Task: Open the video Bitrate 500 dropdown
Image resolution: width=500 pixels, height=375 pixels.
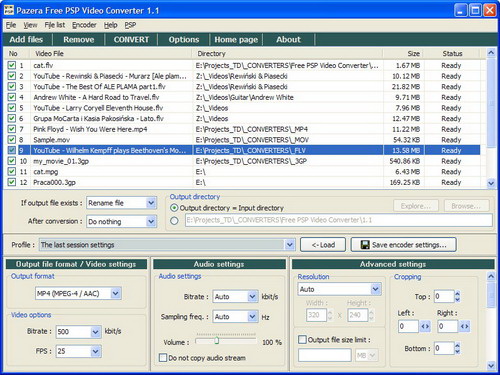Action: (95, 332)
